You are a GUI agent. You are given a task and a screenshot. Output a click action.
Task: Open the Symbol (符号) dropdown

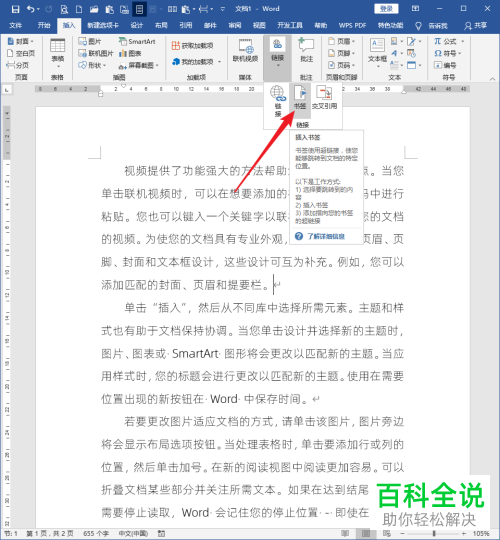point(447,53)
